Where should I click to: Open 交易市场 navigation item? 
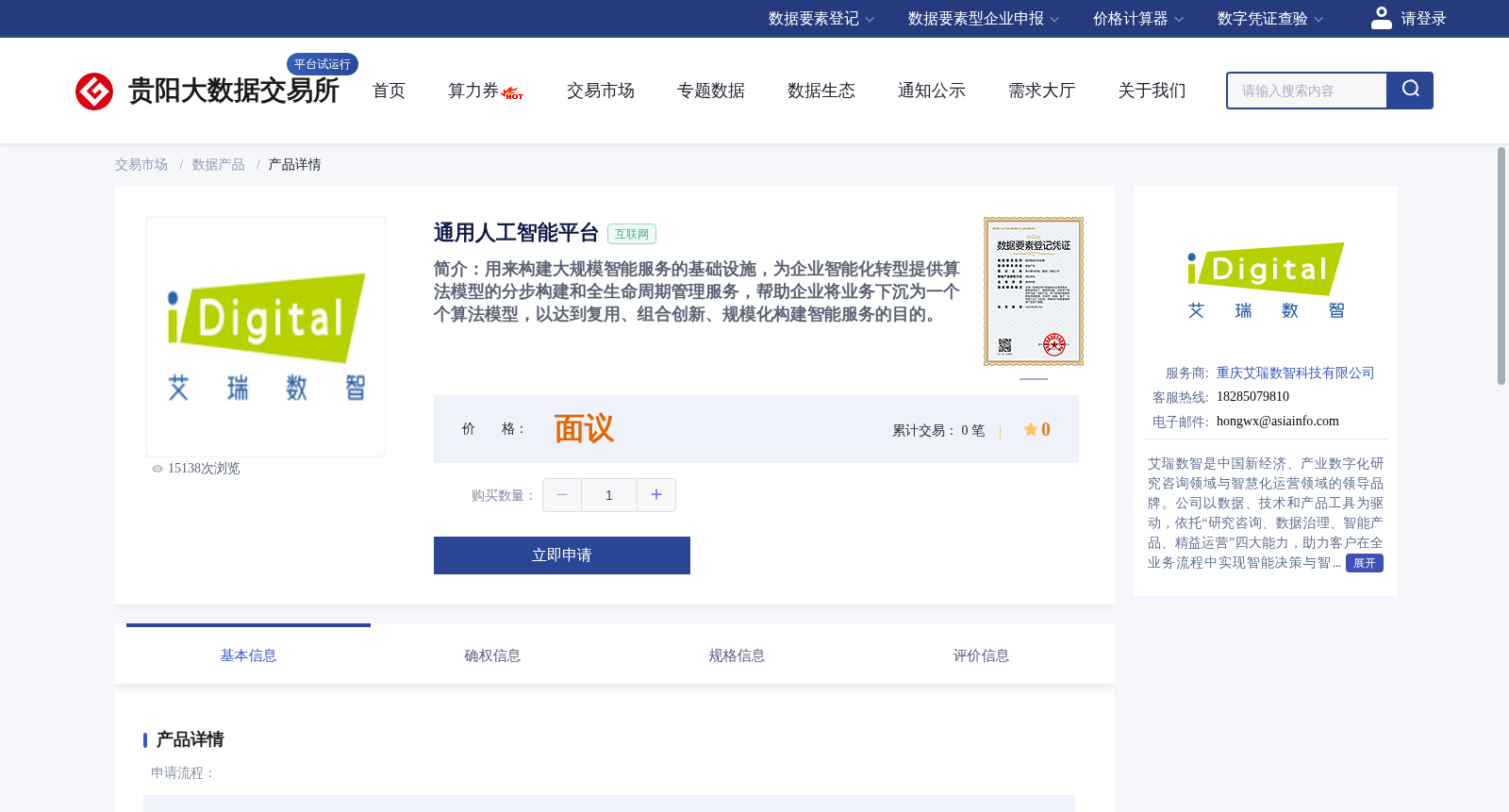pyautogui.click(x=601, y=91)
